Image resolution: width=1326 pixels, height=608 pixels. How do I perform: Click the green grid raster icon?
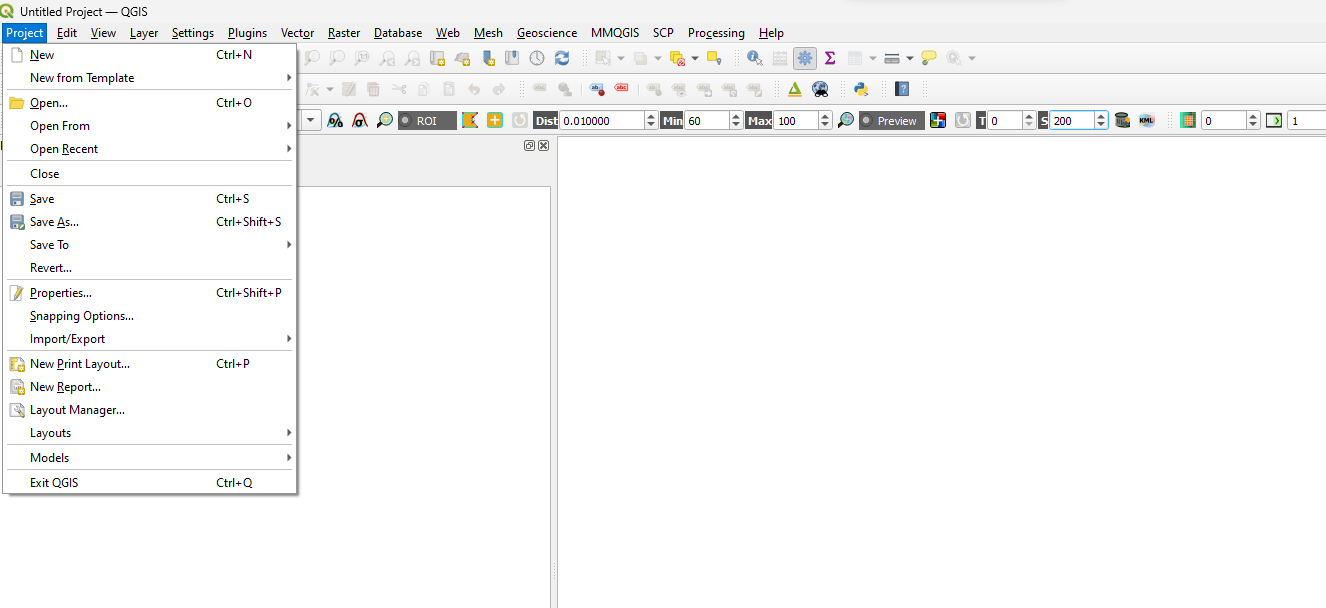coord(1188,120)
